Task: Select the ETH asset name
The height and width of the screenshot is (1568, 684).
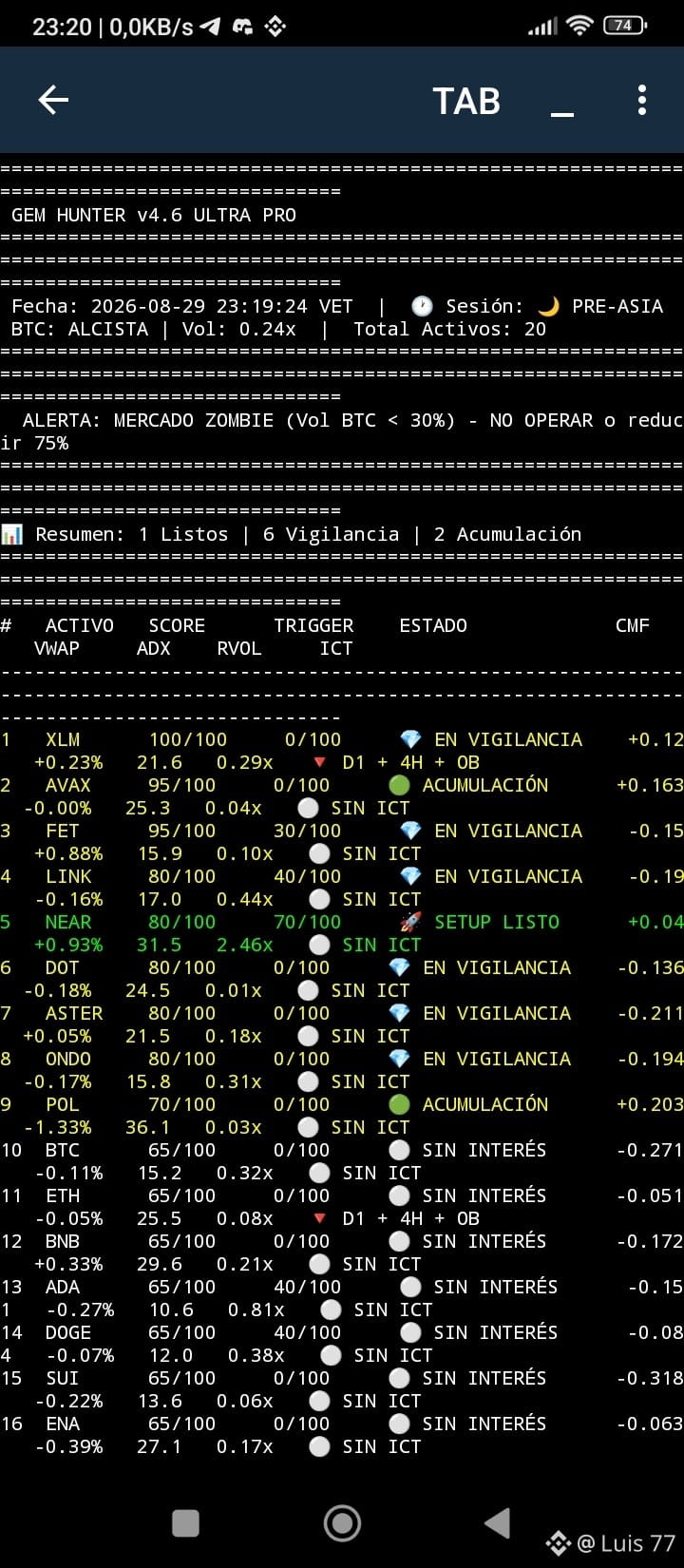Action: (x=63, y=1195)
